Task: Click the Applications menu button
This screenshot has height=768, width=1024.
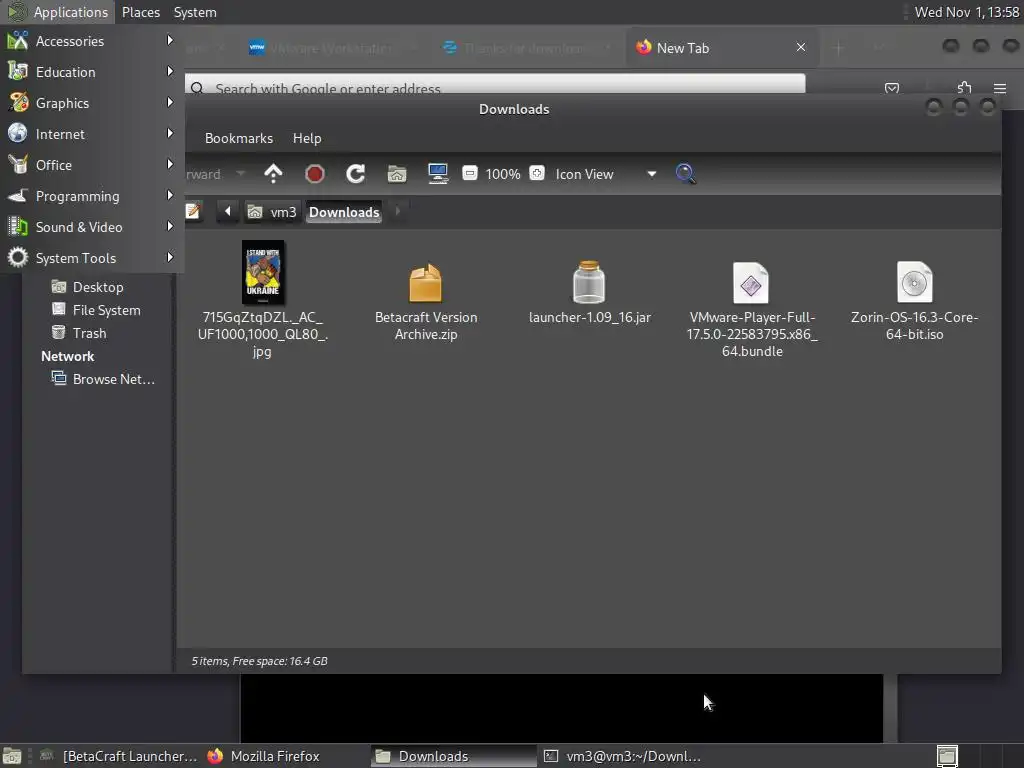Action: coord(57,12)
